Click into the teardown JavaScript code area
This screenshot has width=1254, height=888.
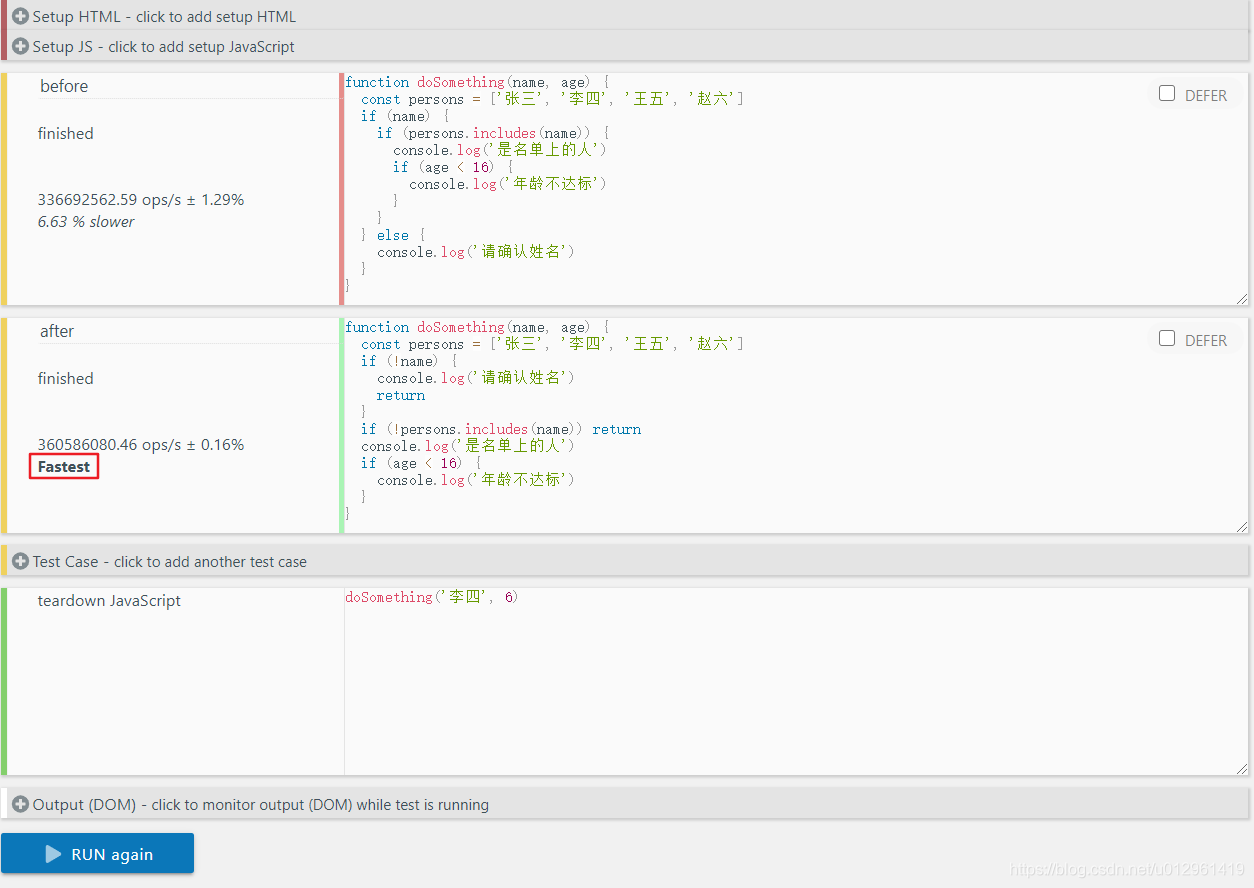797,681
